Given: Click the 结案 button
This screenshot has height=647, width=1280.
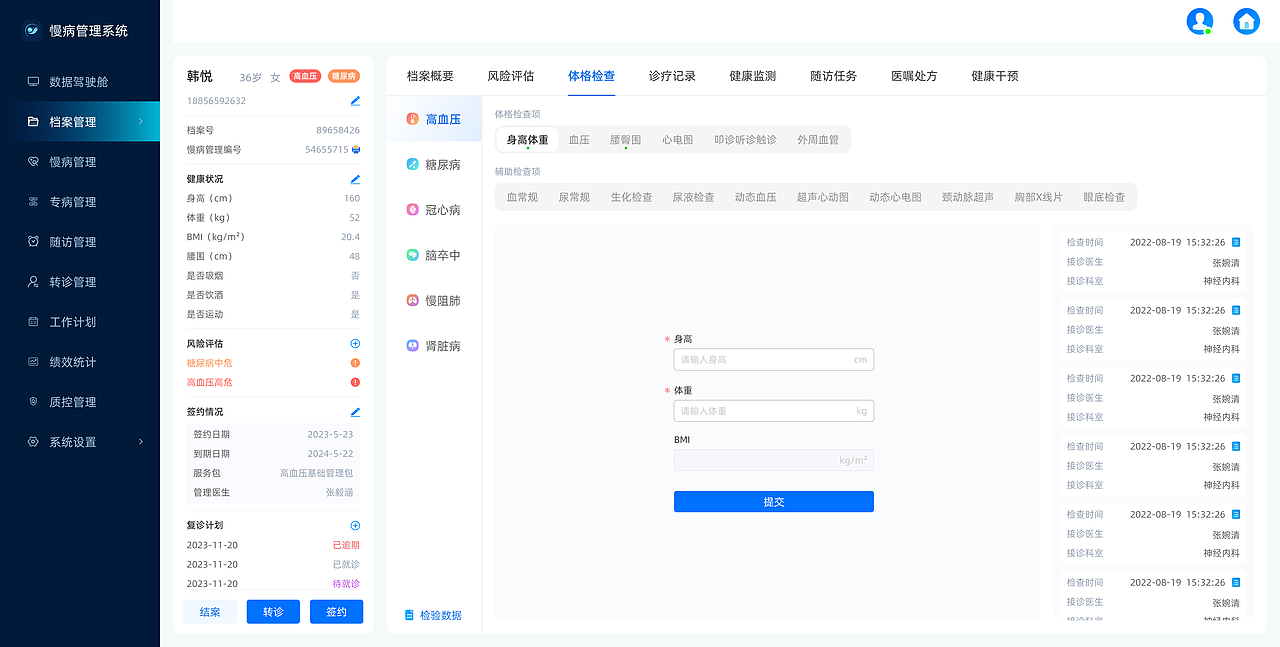Looking at the screenshot, I should pyautogui.click(x=210, y=612).
